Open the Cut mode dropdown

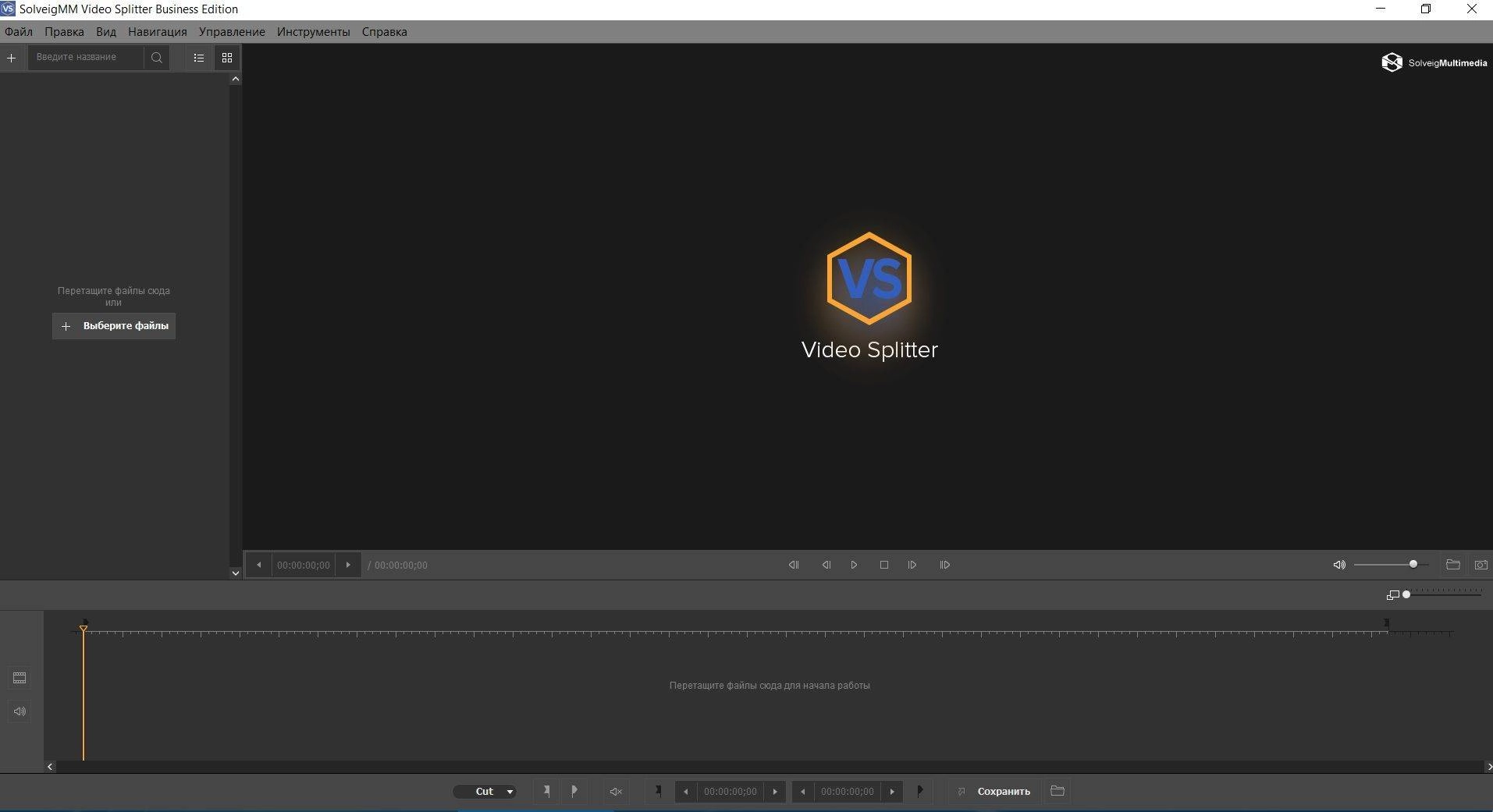485,791
